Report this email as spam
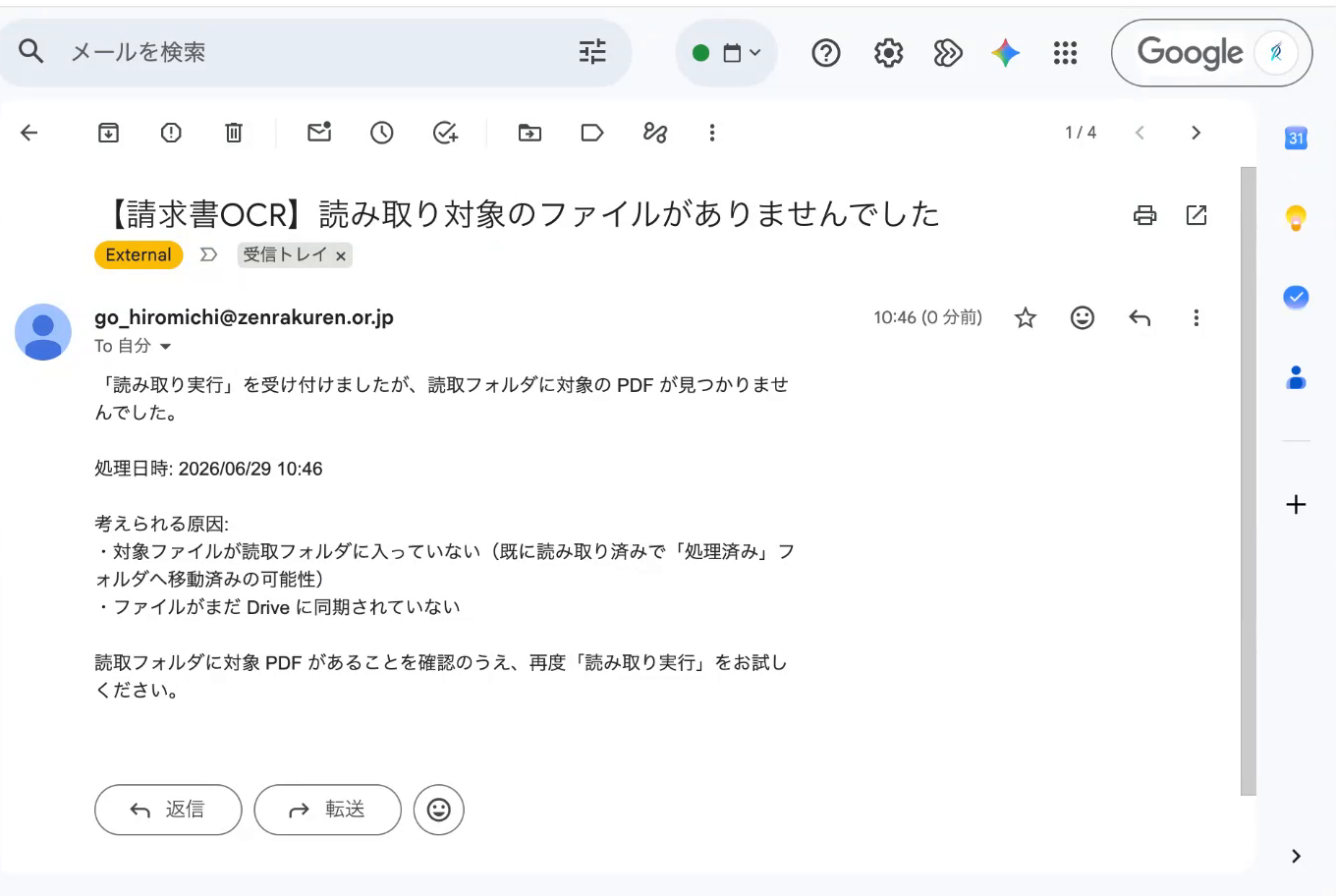The width and height of the screenshot is (1336, 896). click(171, 133)
